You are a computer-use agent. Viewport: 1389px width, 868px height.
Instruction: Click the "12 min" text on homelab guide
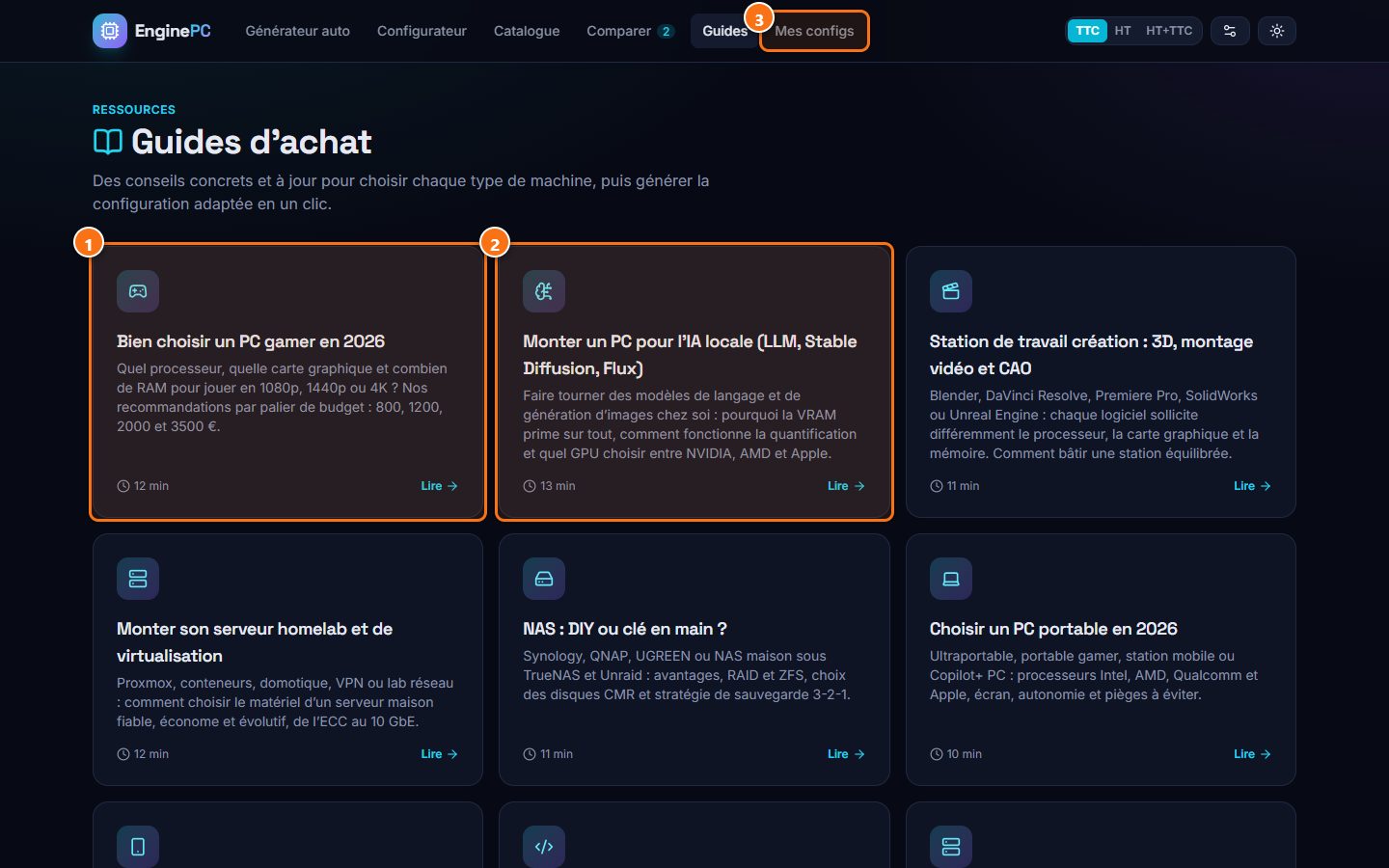151,754
